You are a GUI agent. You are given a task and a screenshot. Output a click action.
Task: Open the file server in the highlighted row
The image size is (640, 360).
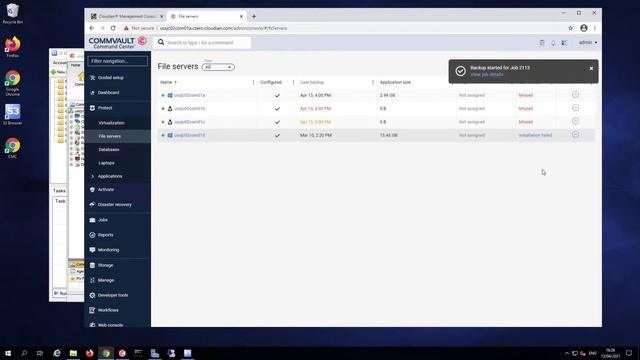coord(189,136)
